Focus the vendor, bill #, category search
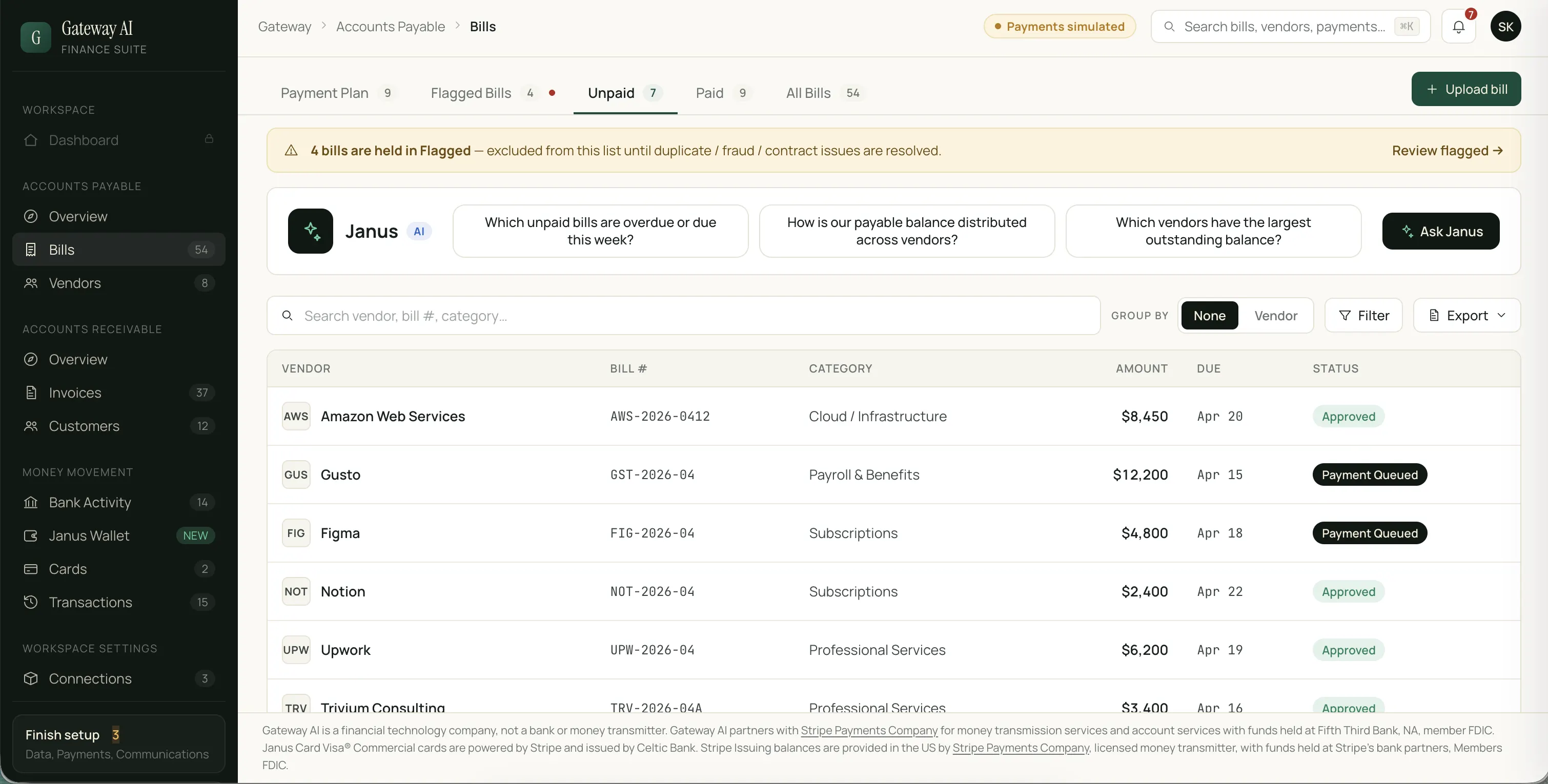The width and height of the screenshot is (1548, 784). (683, 316)
